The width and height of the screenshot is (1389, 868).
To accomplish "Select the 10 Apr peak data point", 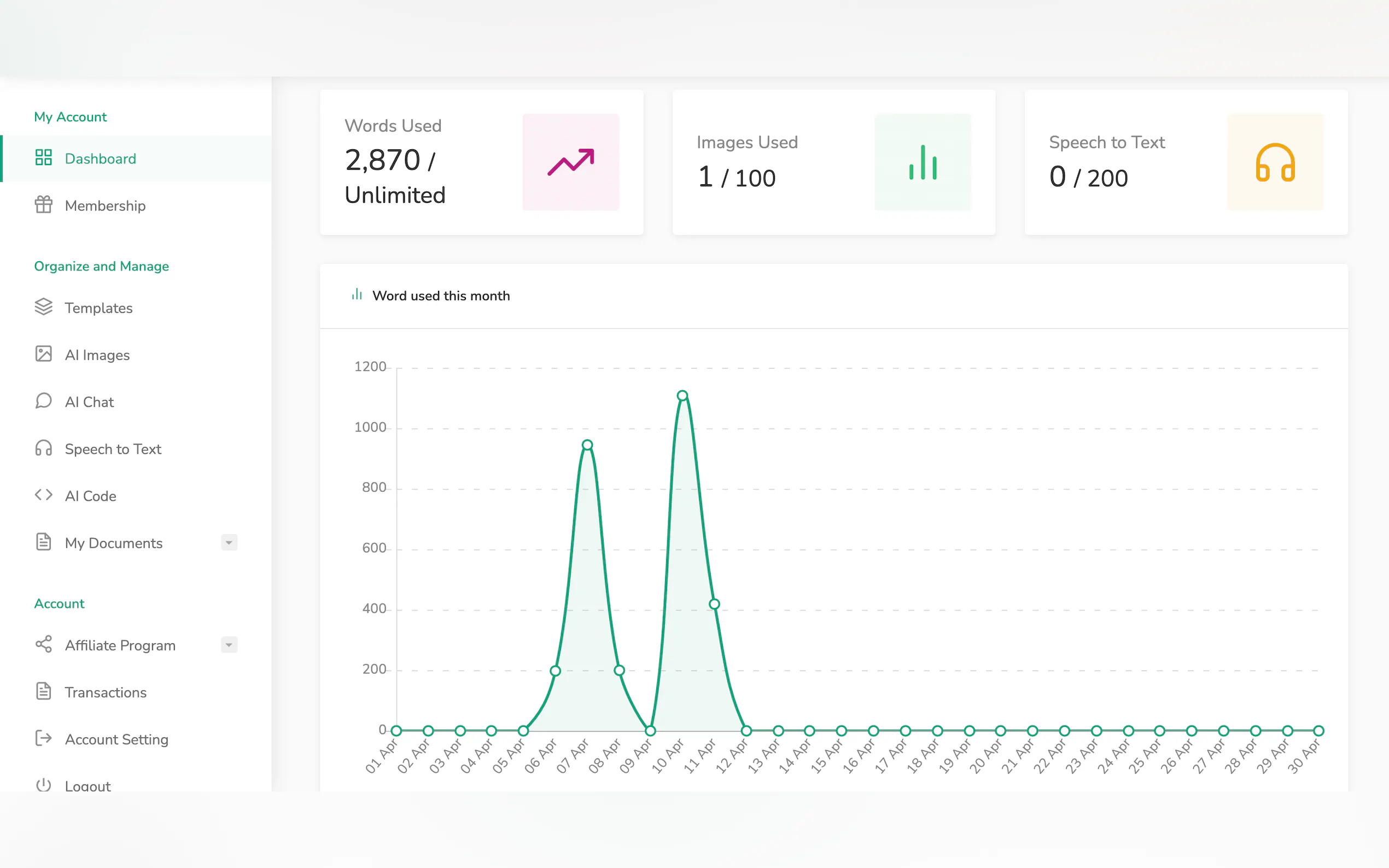I will (682, 396).
